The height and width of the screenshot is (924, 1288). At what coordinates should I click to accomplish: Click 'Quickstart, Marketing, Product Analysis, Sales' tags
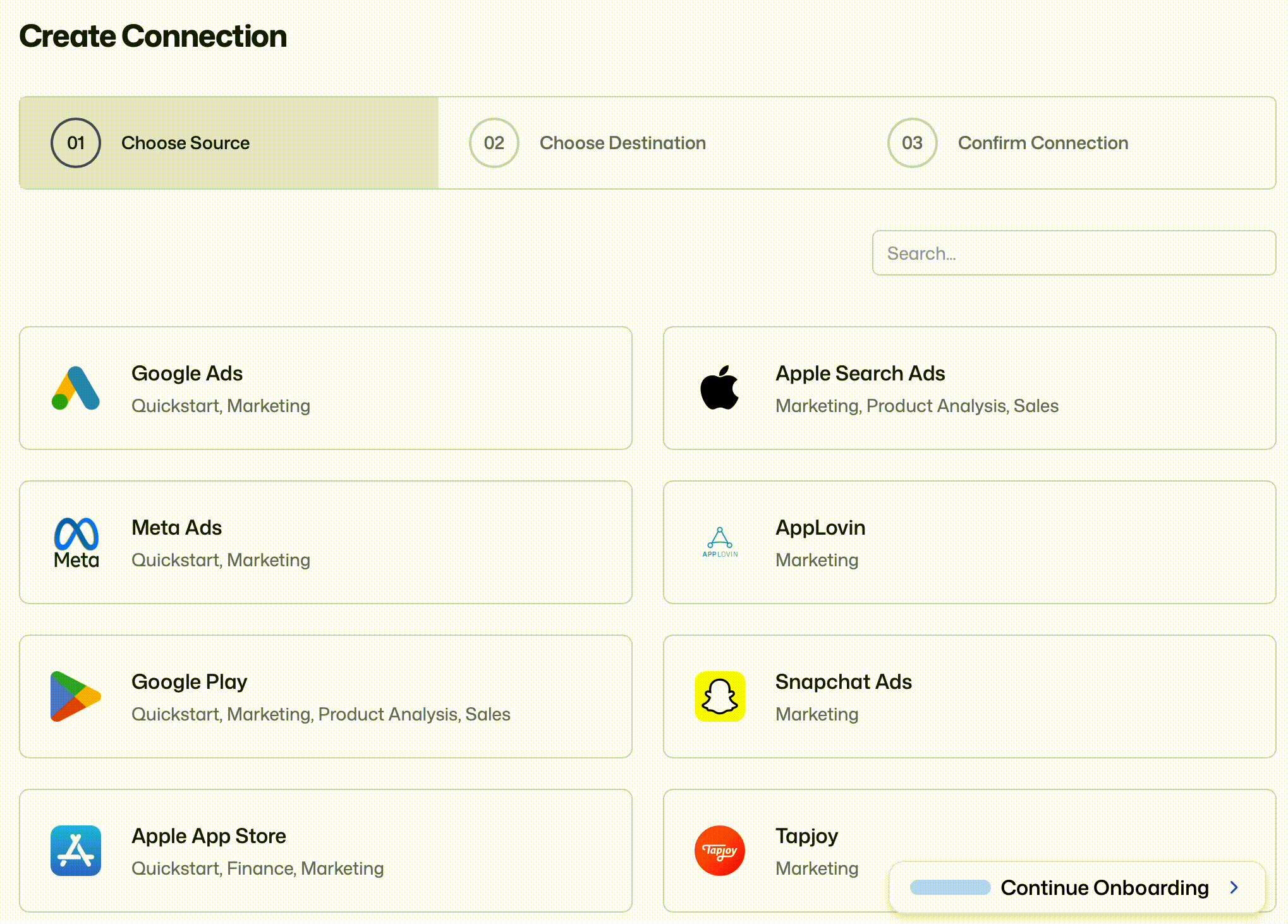(x=321, y=714)
